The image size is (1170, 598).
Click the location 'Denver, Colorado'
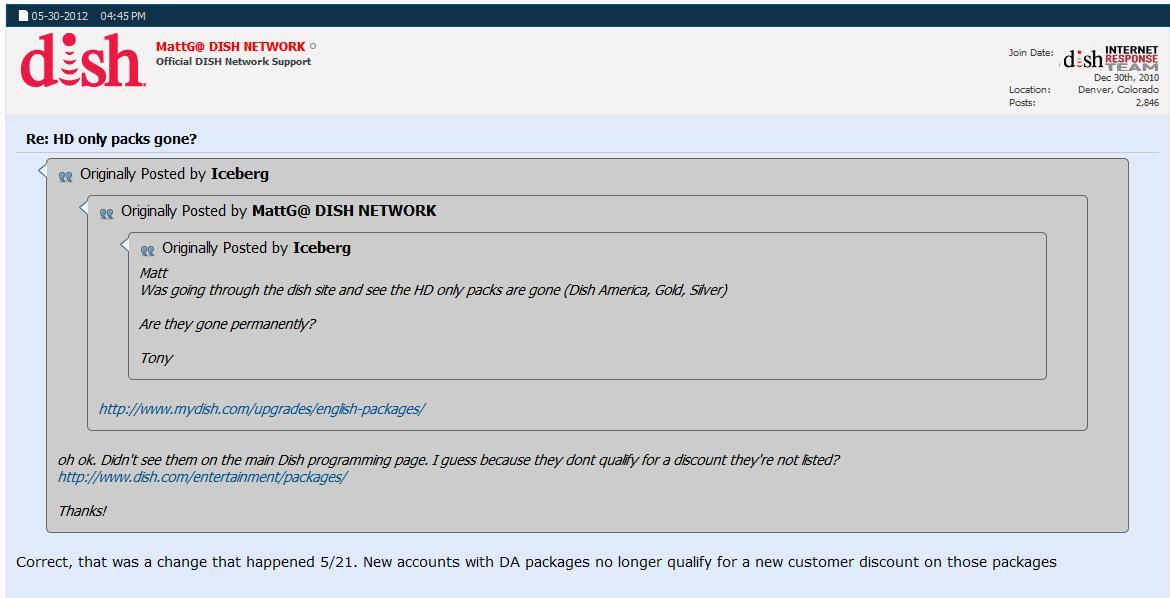(1119, 90)
